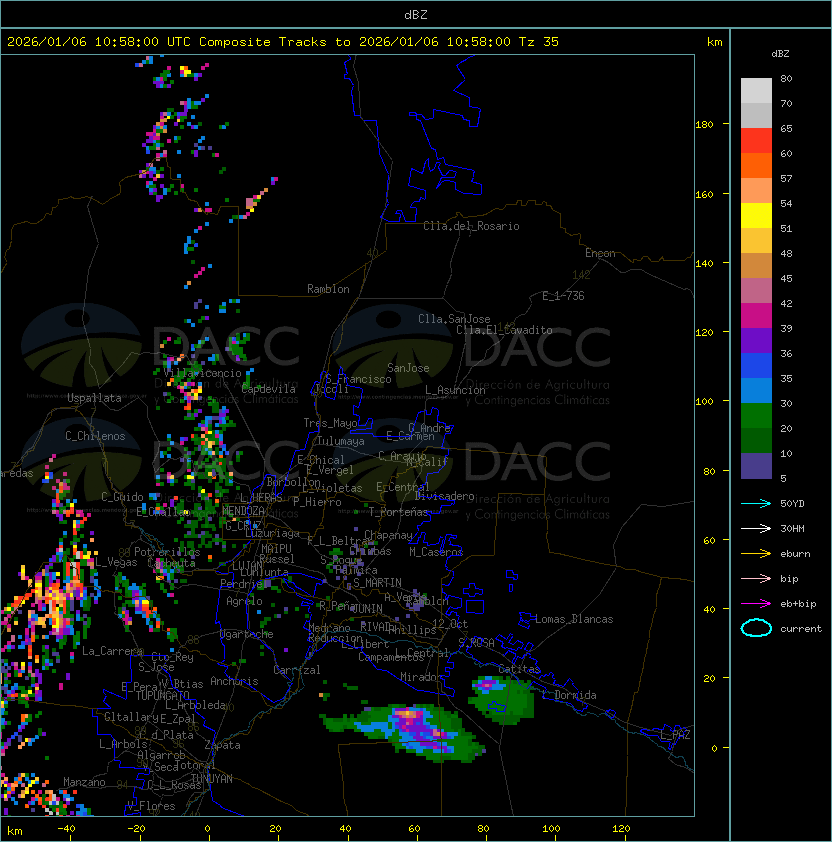The image size is (832, 842).
Task: Click the '36' value on the dBZ scale
Action: click(786, 353)
